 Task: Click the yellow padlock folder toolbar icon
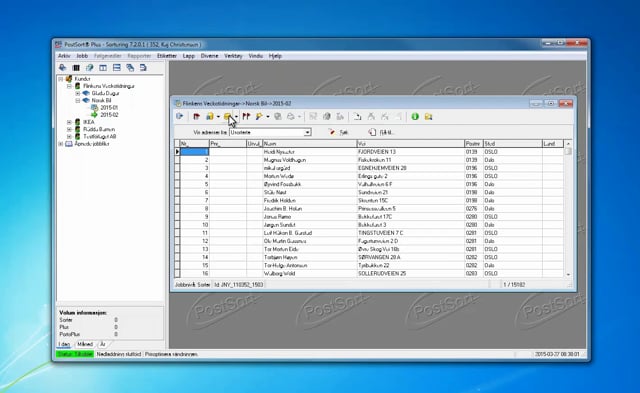210,117
